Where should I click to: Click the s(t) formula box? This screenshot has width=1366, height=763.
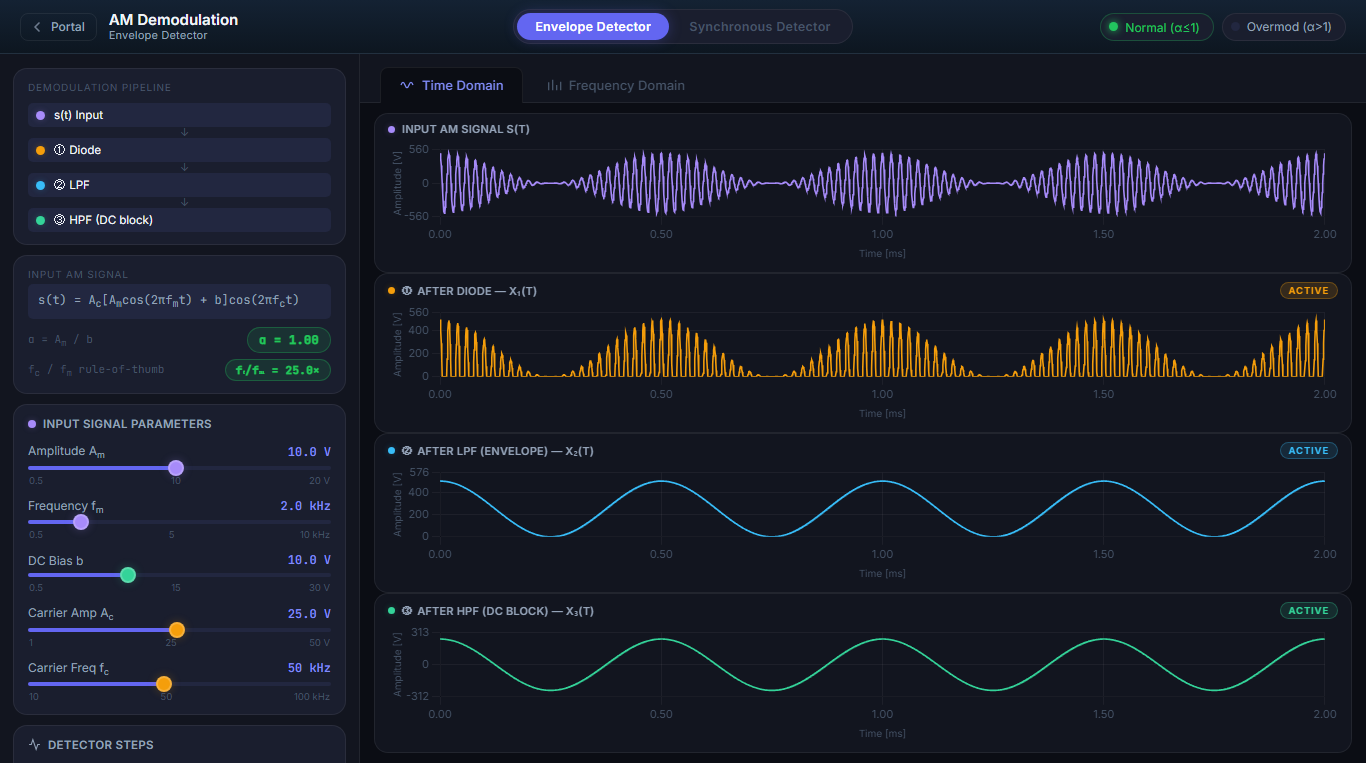coord(179,300)
